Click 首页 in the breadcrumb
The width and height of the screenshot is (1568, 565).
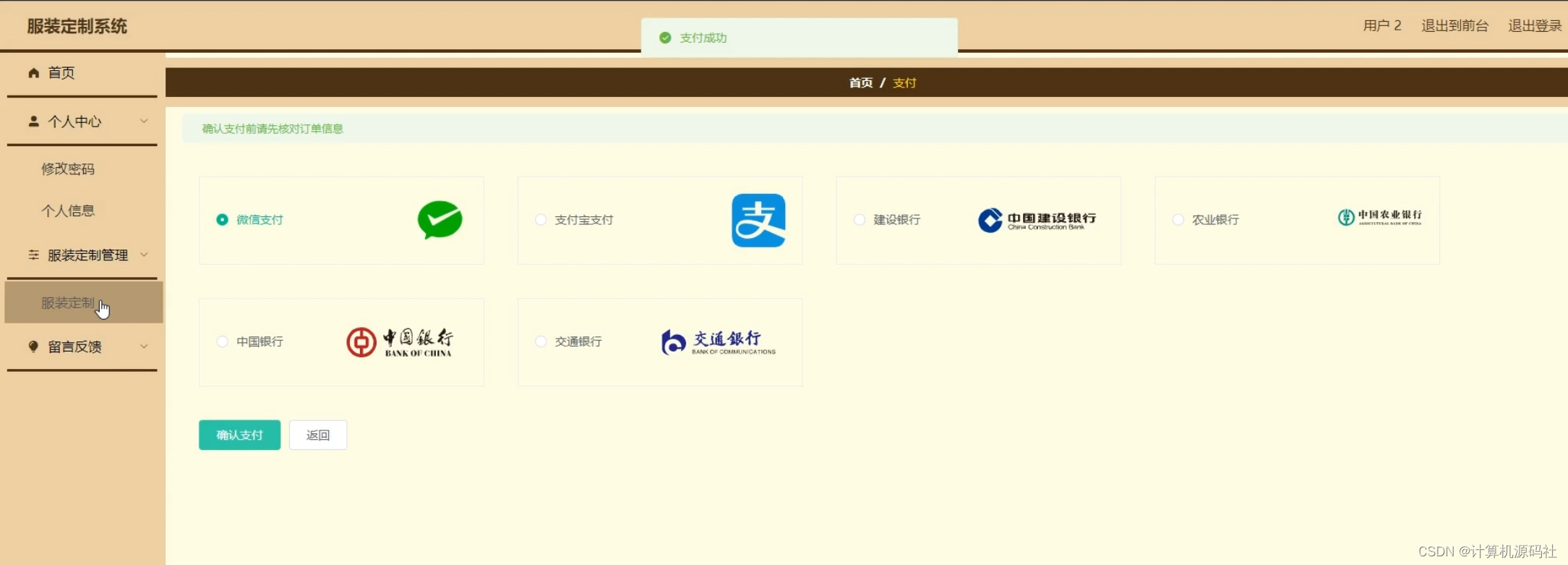(860, 83)
